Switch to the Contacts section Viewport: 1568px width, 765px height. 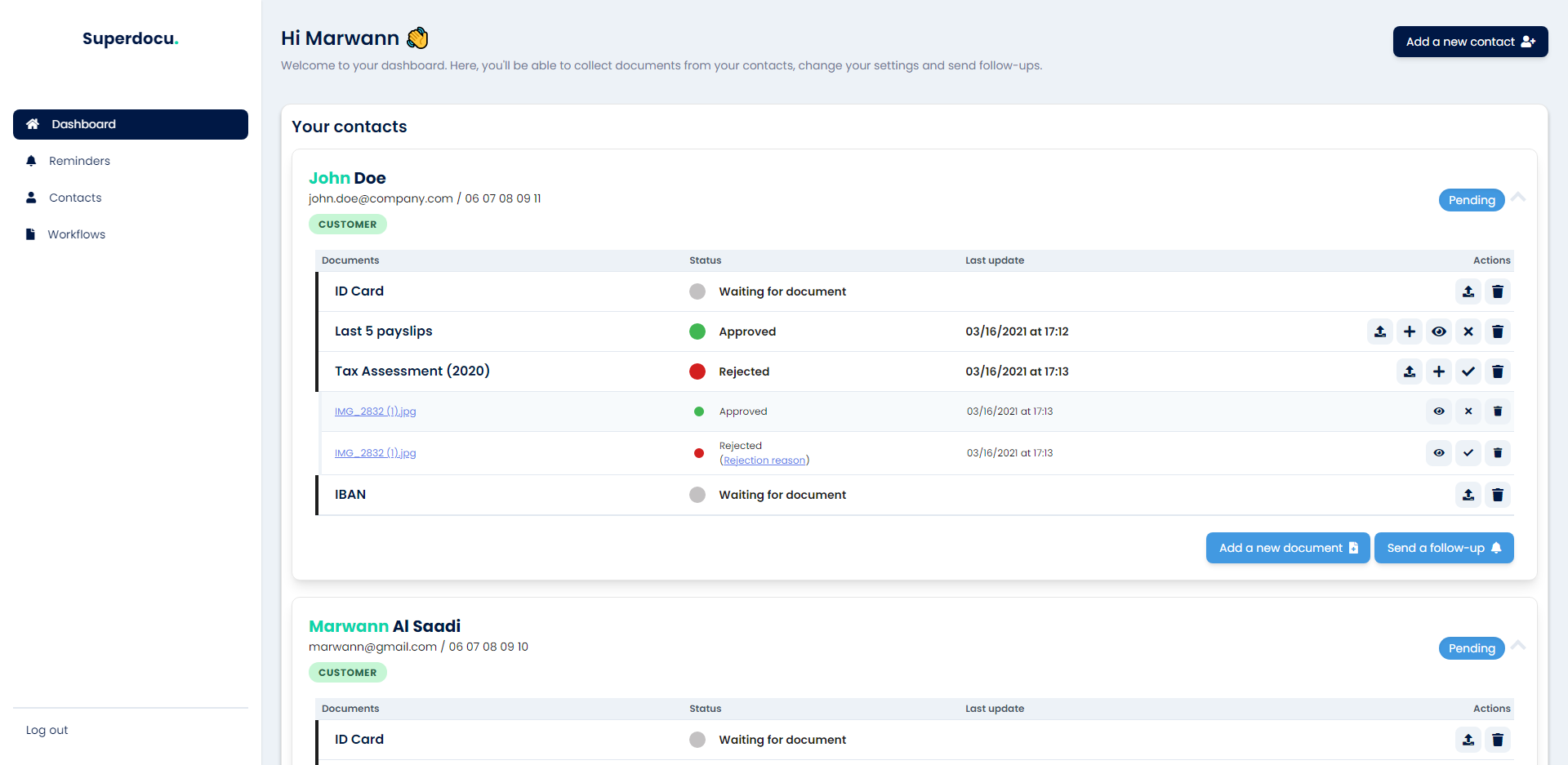75,198
